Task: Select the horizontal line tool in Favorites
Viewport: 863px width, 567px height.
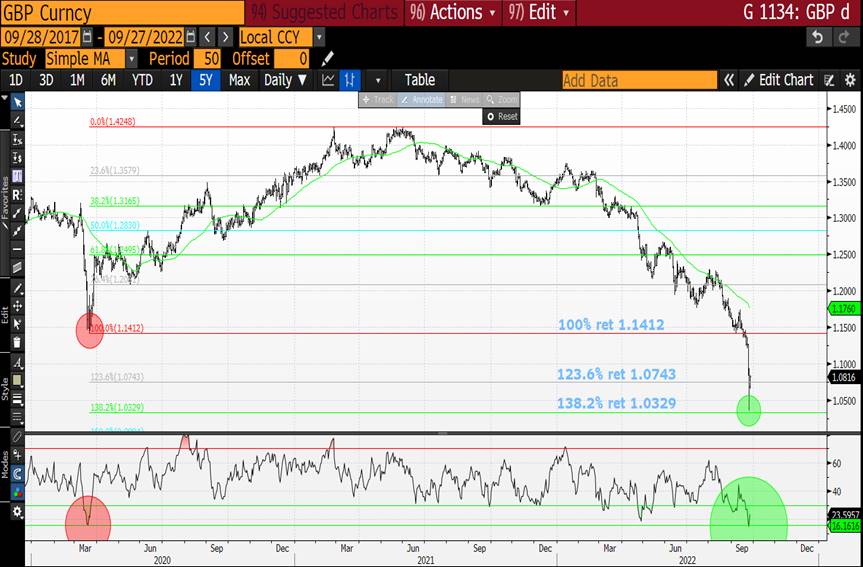Action: click(x=18, y=249)
